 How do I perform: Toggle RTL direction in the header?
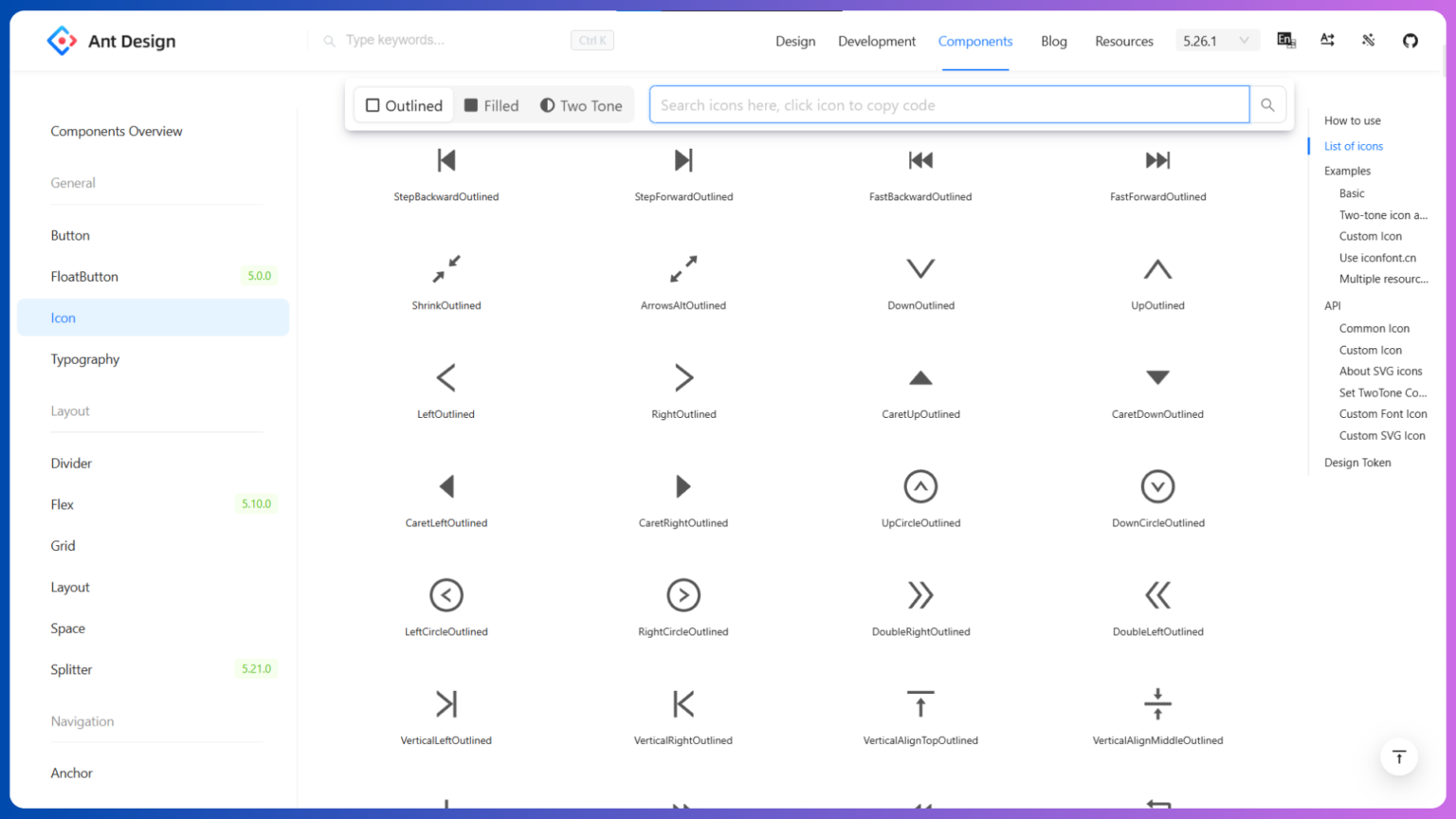tap(1327, 40)
